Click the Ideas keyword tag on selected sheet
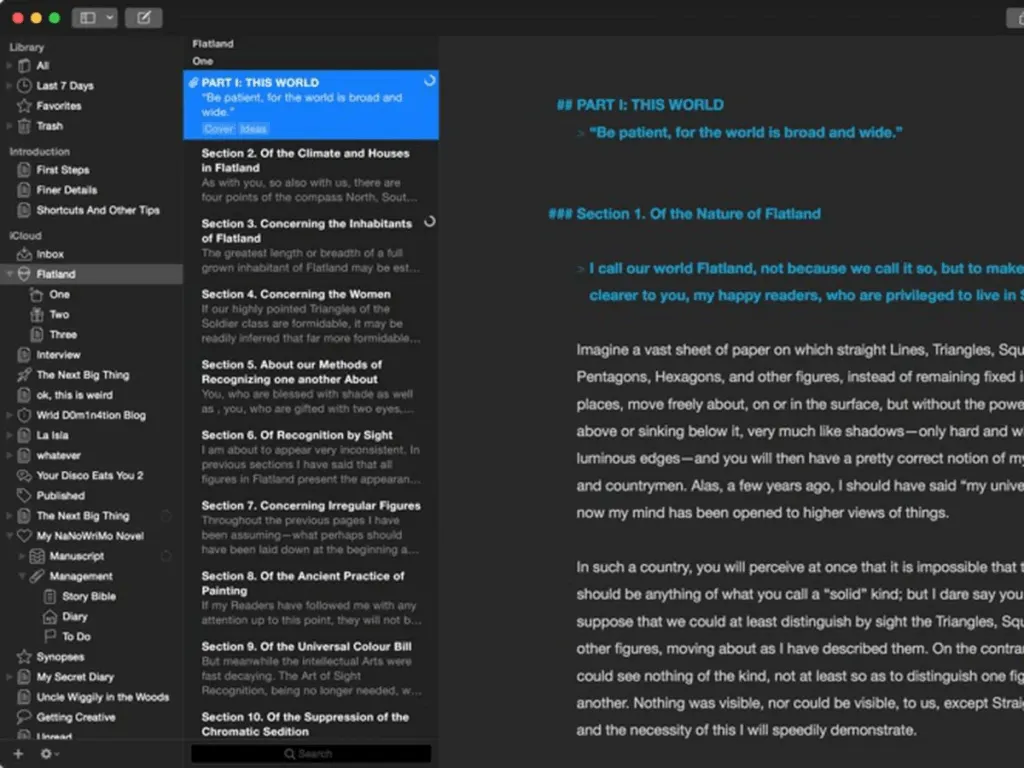Screen dimensions: 1024x768 coord(253,129)
